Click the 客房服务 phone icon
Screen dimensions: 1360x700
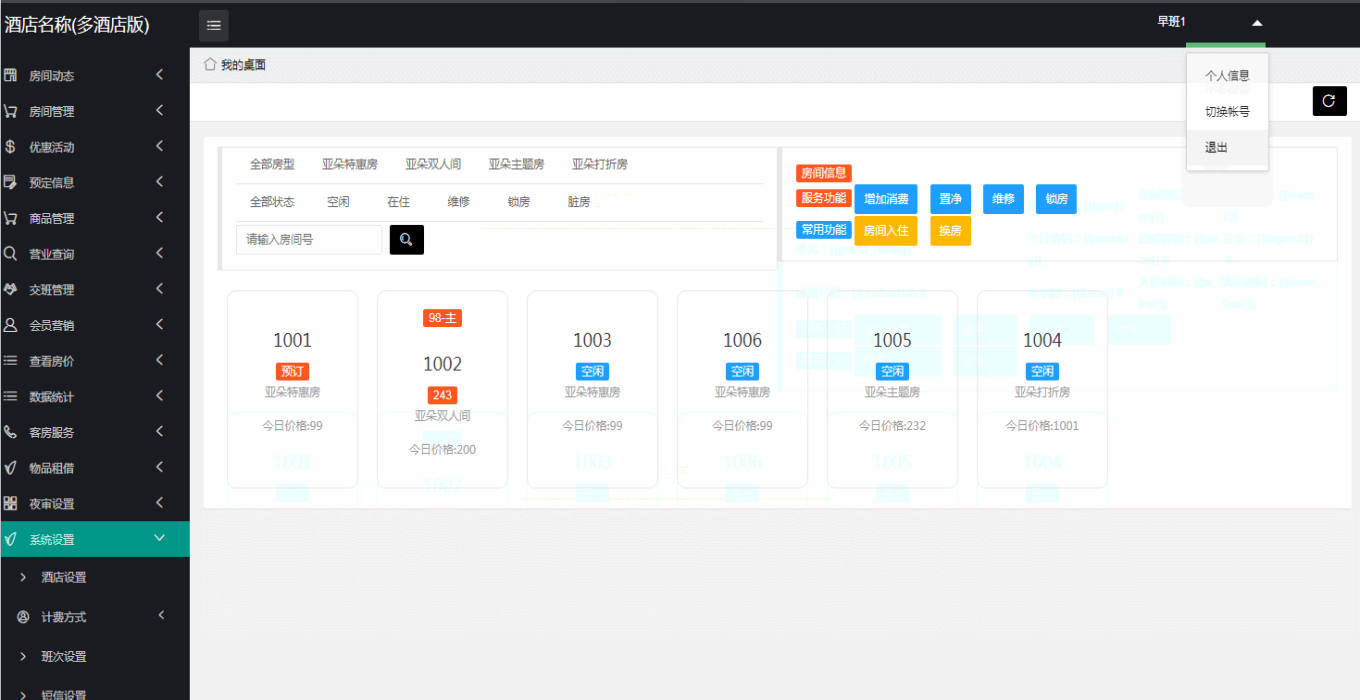click(10, 432)
